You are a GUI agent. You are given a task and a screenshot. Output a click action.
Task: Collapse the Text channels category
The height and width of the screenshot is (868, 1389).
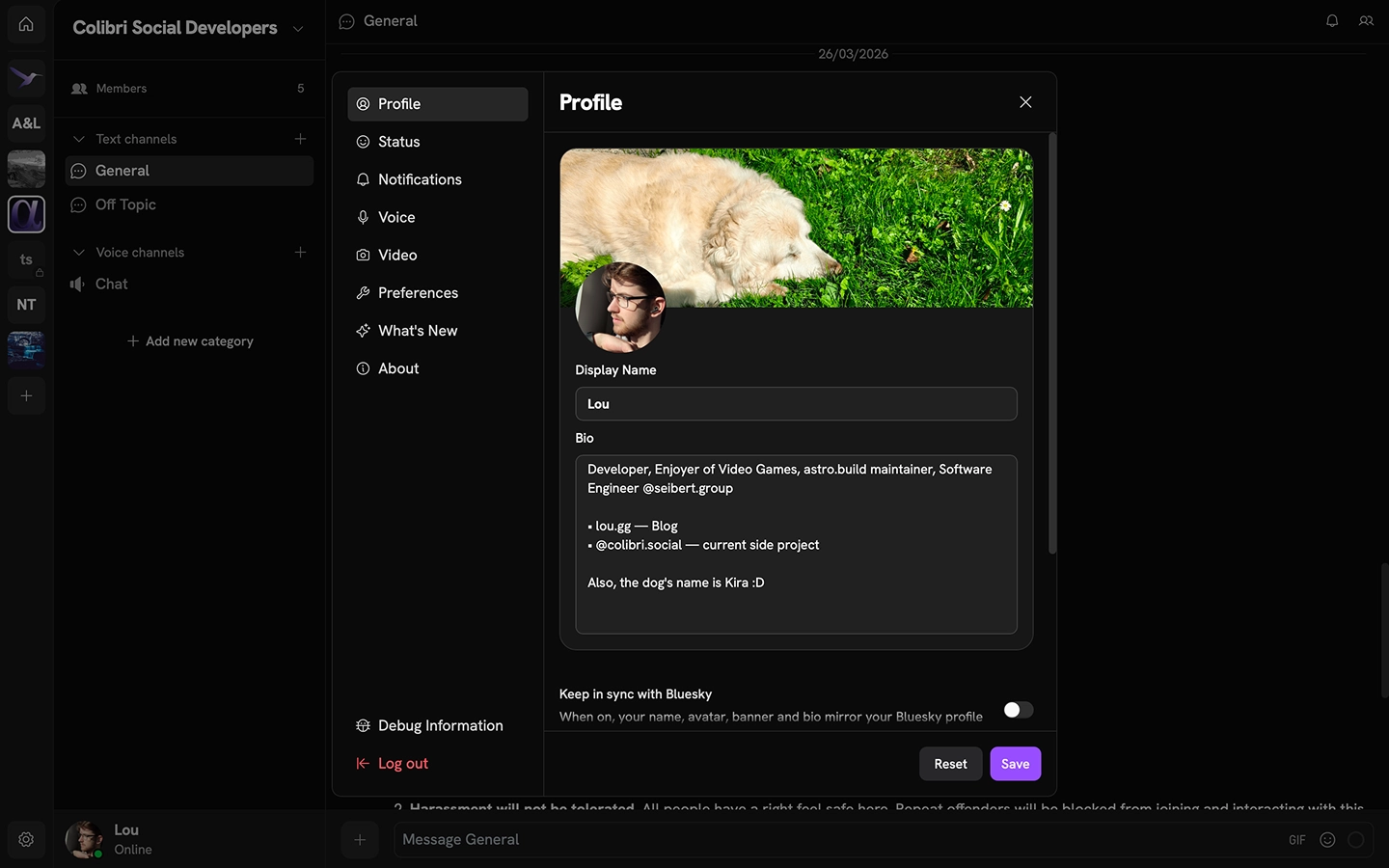79,139
